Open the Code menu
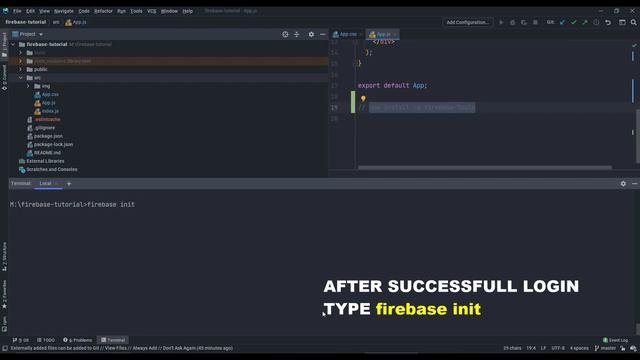Image resolution: width=640 pixels, height=360 pixels. coord(84,11)
